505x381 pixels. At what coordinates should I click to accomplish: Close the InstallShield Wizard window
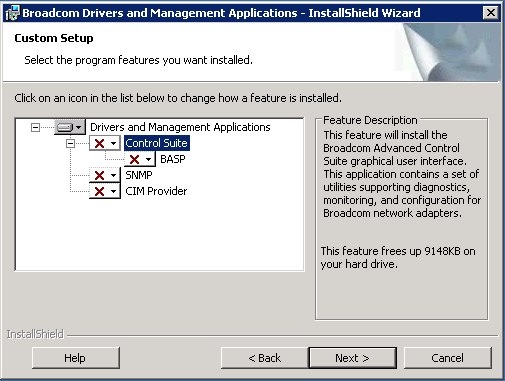491,13
